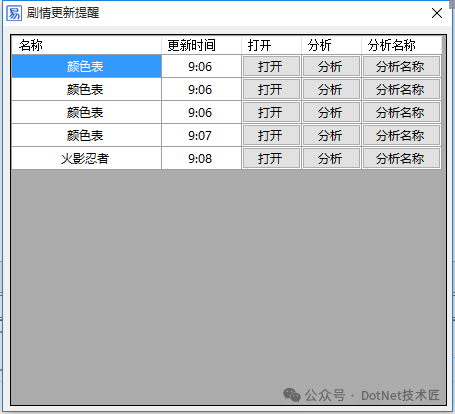Click 分析 button in first 颜色表 row
Viewport: 455px width, 414px height.
331,67
